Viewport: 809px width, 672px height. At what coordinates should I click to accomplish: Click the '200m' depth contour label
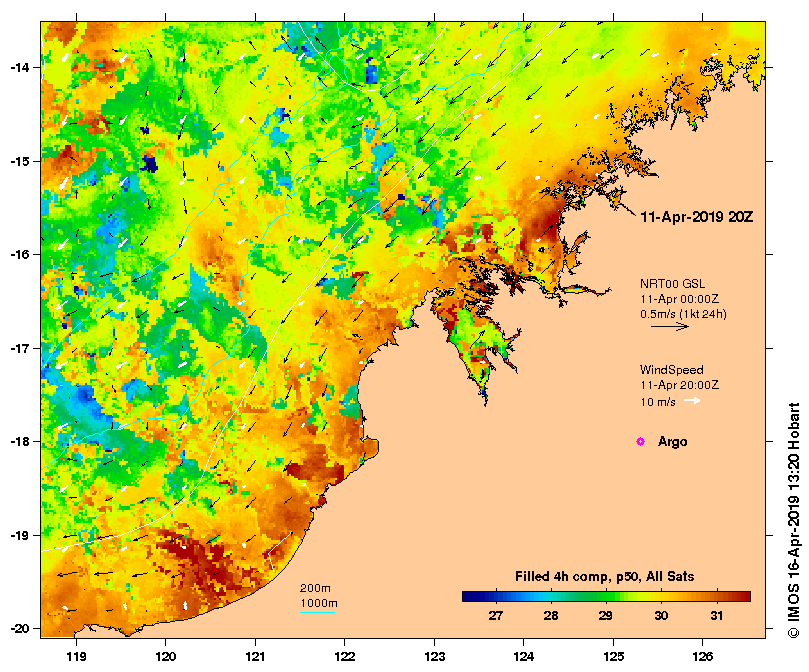click(x=315, y=588)
